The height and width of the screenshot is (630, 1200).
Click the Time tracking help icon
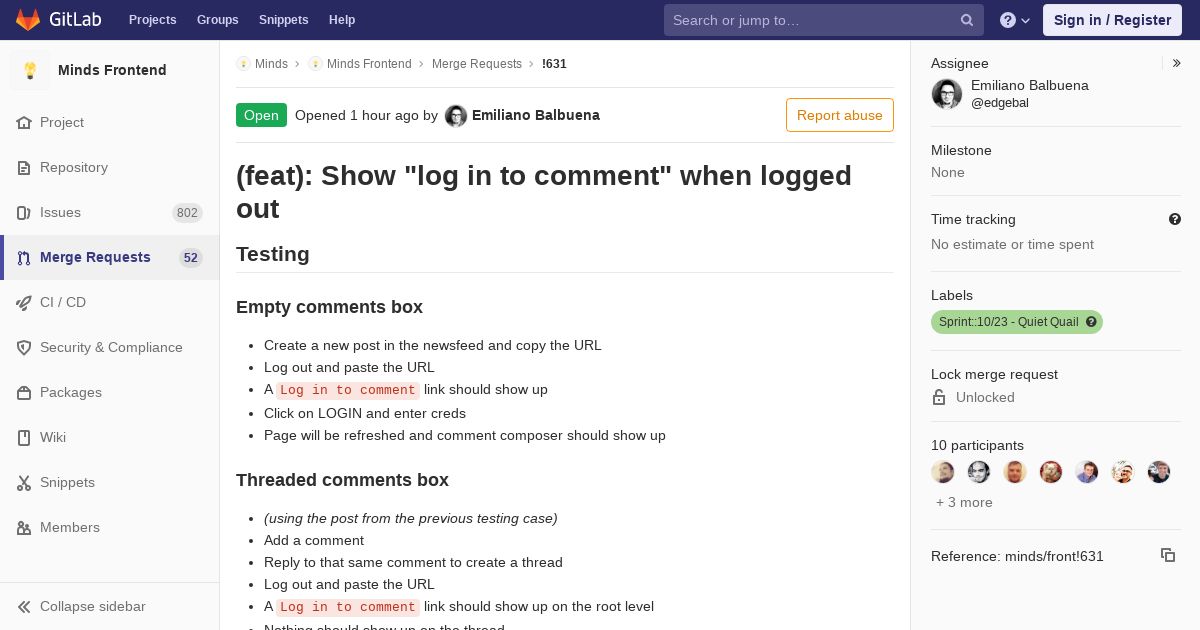click(x=1175, y=219)
